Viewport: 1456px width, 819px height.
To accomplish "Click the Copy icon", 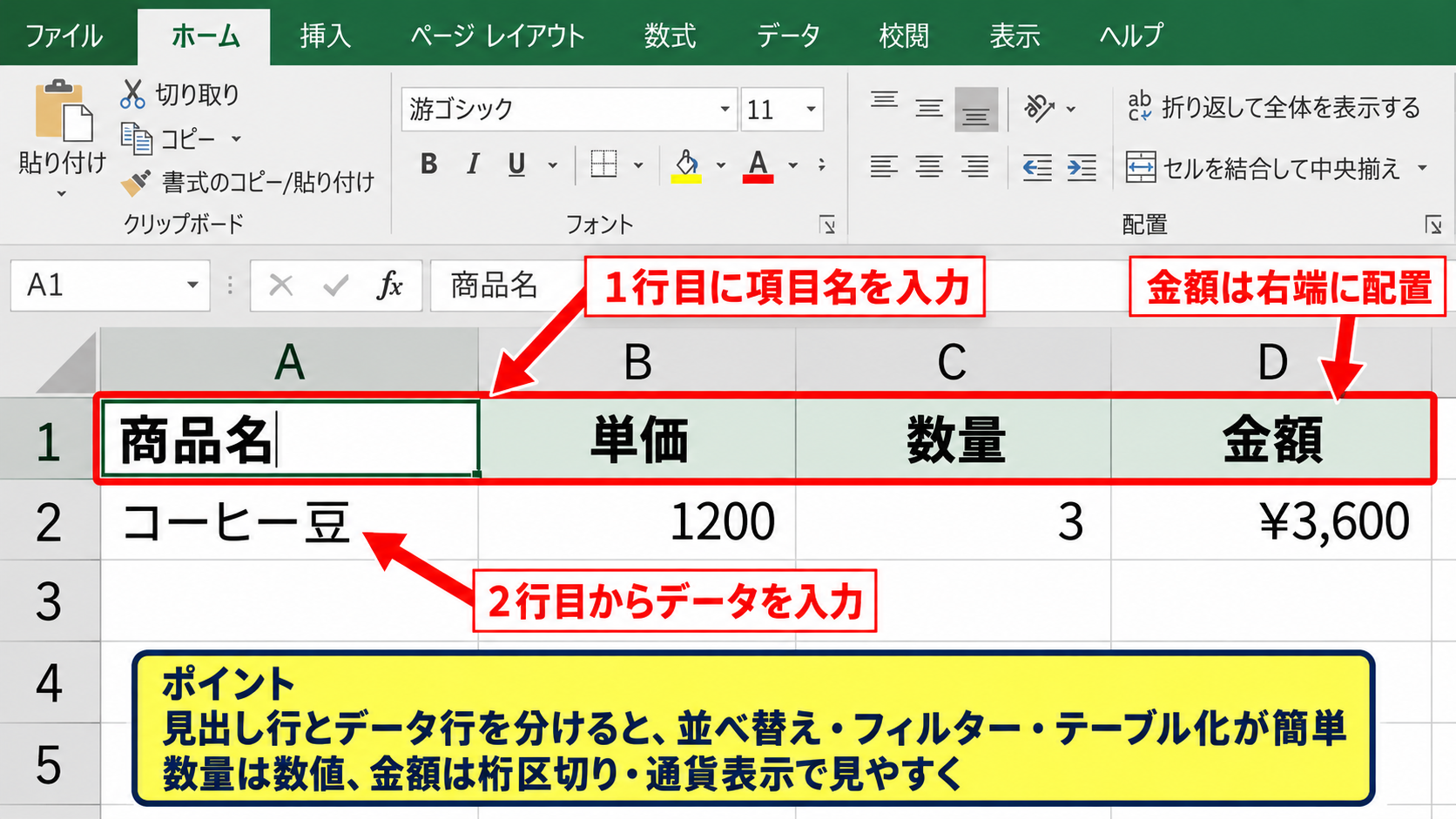I will click(x=137, y=138).
